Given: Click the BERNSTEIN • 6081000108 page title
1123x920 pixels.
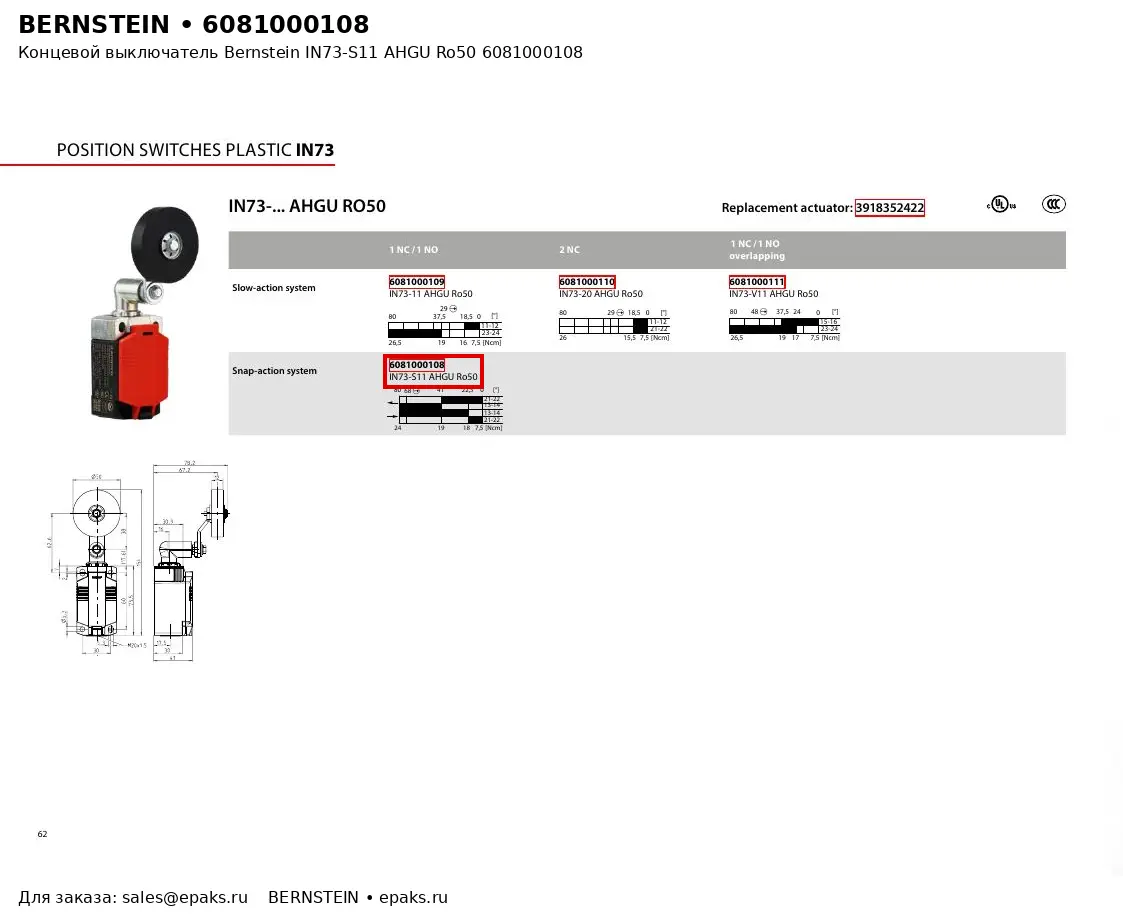Looking at the screenshot, I should tap(193, 24).
